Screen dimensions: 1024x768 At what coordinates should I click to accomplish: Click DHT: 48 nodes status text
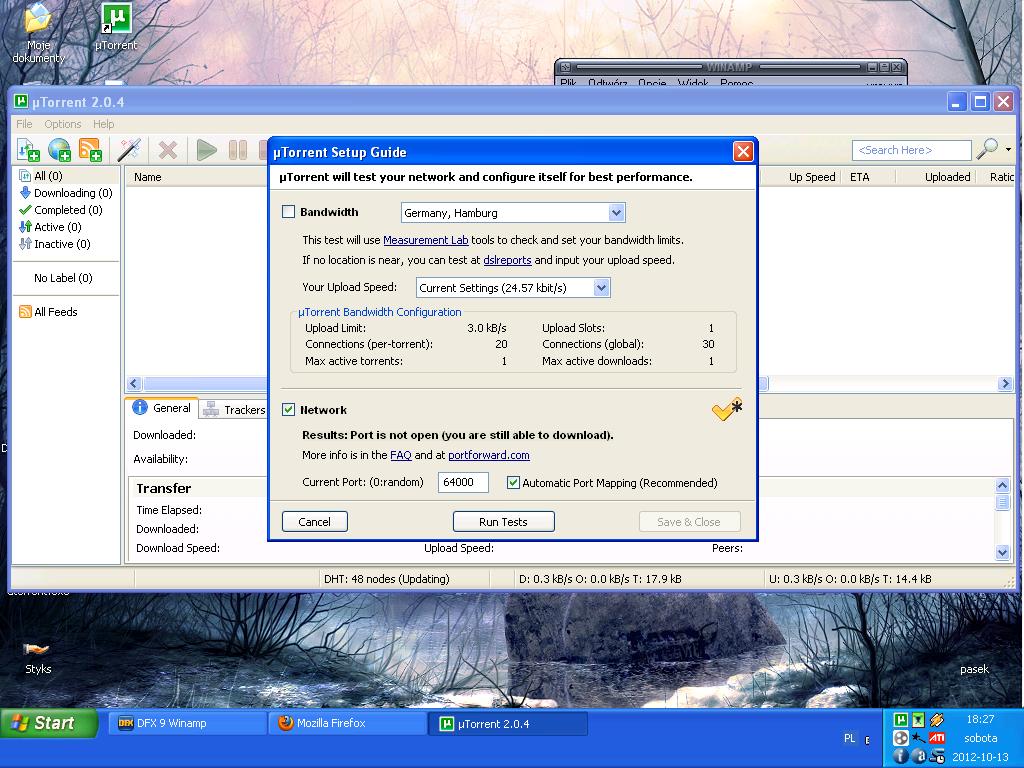[387, 579]
